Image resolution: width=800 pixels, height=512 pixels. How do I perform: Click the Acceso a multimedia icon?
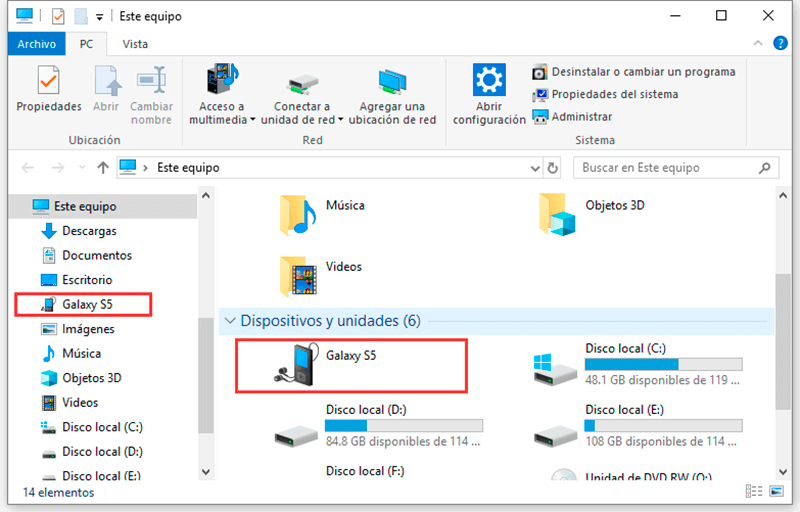pyautogui.click(x=222, y=79)
